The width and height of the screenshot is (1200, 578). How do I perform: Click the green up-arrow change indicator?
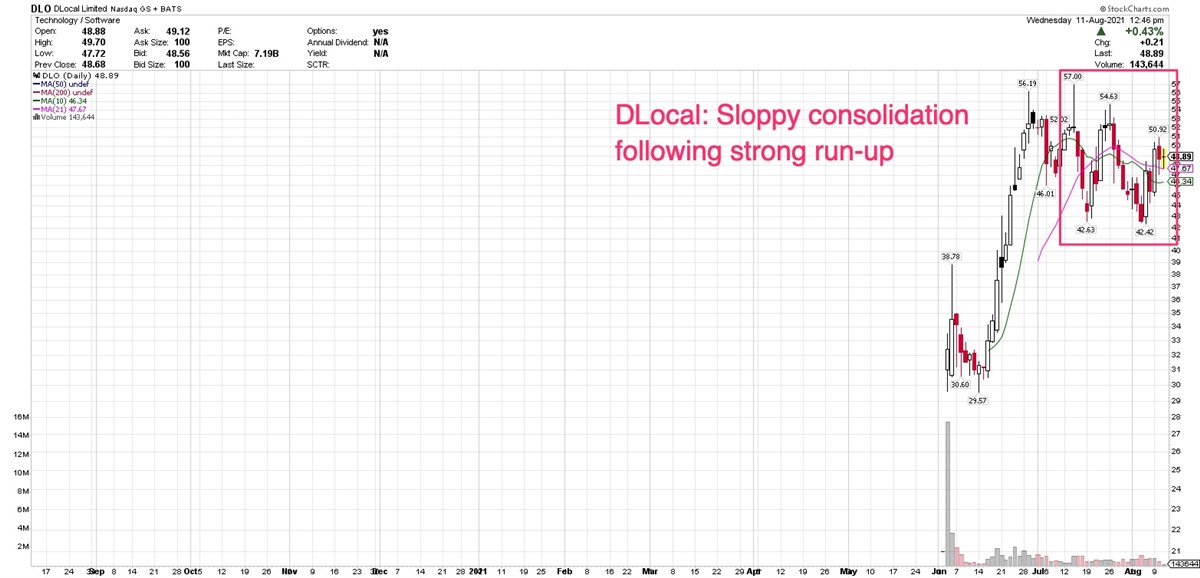tap(1102, 31)
